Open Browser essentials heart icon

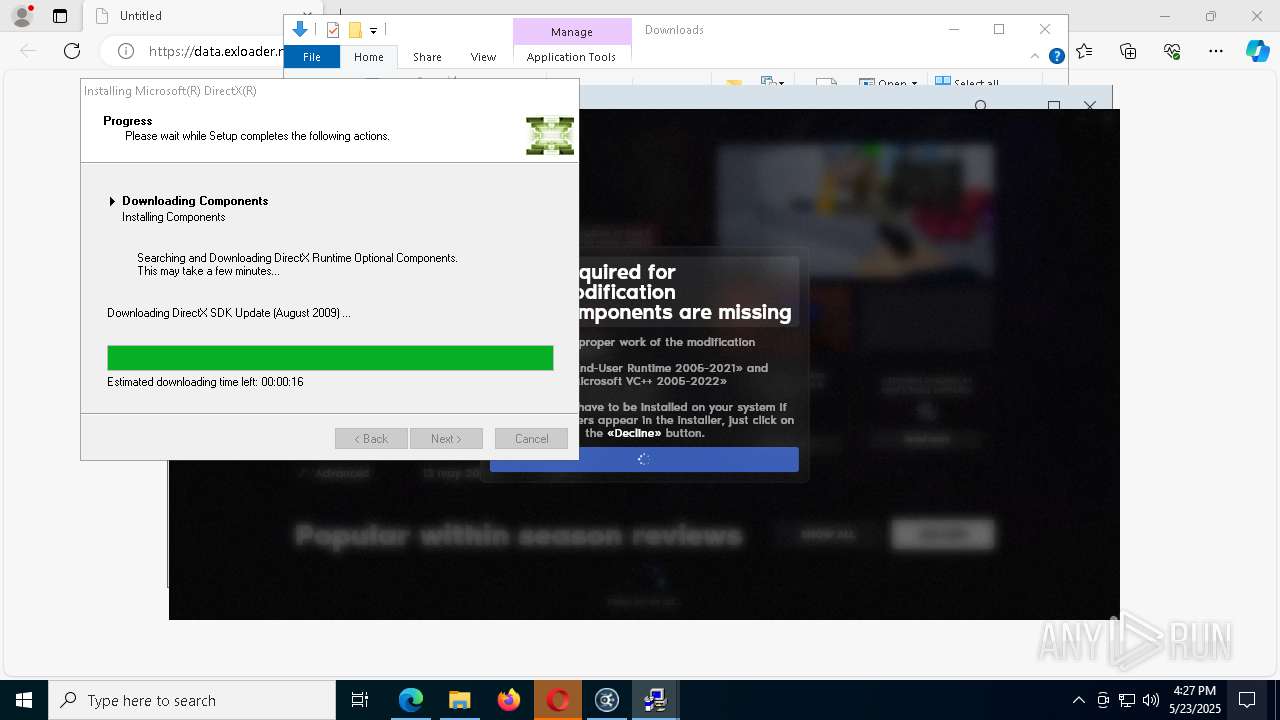tap(1172, 51)
